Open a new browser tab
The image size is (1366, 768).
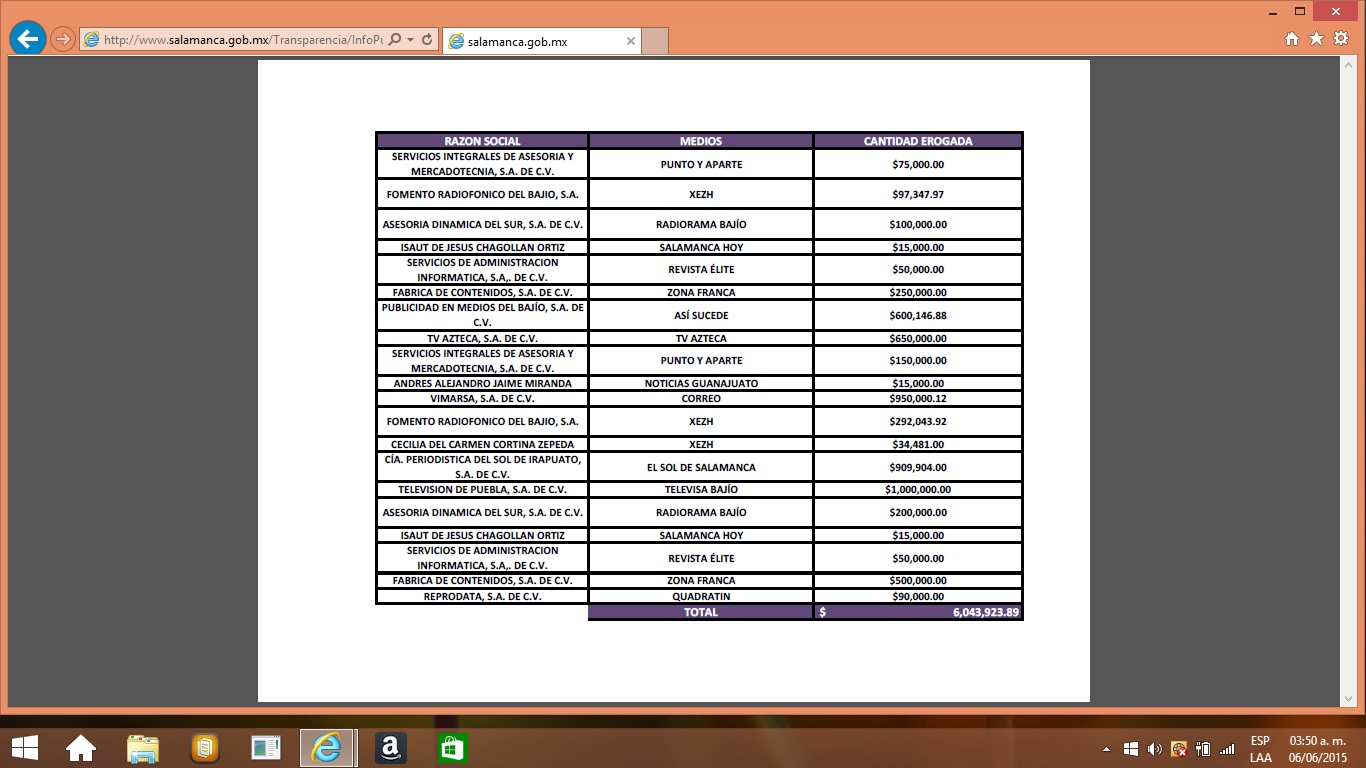pyautogui.click(x=655, y=41)
